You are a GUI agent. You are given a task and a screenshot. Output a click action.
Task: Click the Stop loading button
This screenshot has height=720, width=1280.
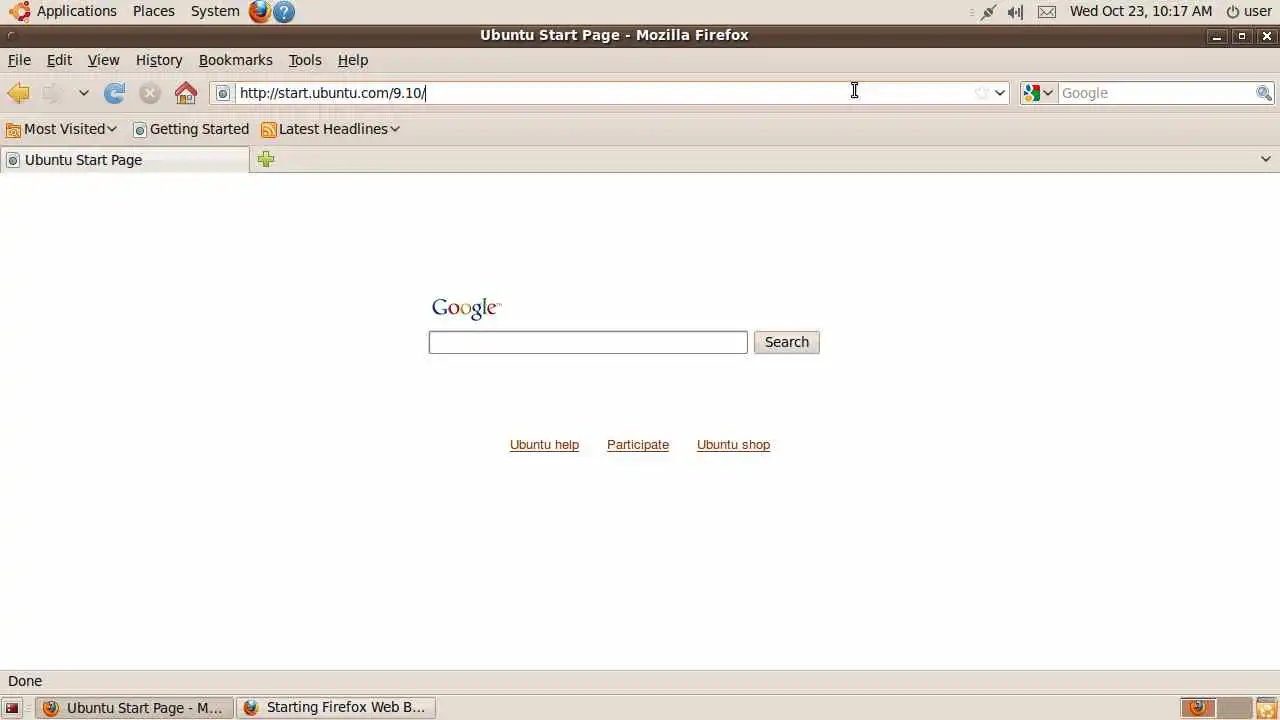[x=150, y=93]
